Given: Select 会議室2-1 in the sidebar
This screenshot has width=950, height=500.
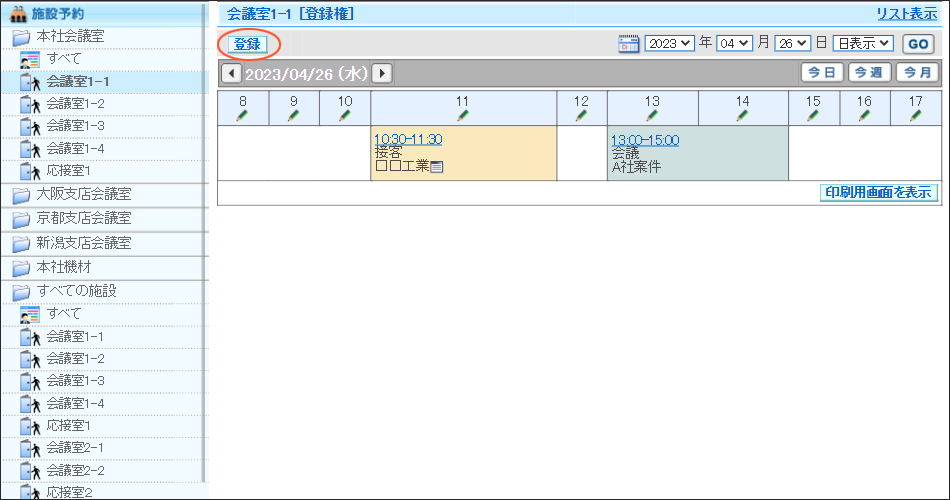Looking at the screenshot, I should click(x=75, y=447).
